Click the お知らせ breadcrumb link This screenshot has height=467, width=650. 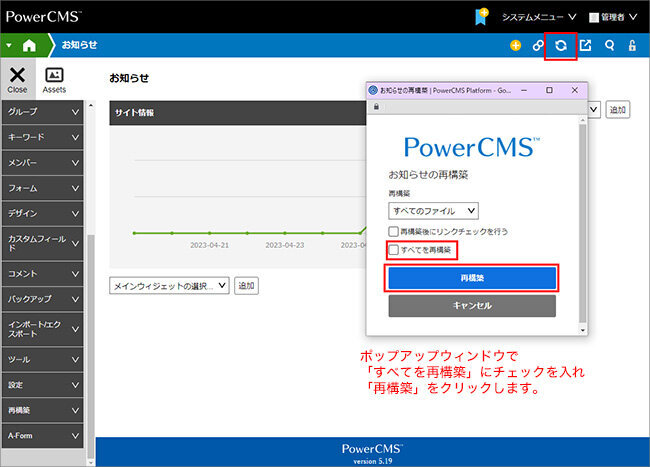79,45
